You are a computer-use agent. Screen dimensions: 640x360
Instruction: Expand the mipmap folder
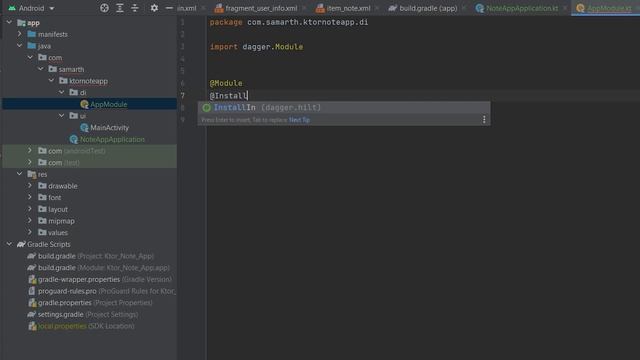pyautogui.click(x=30, y=221)
